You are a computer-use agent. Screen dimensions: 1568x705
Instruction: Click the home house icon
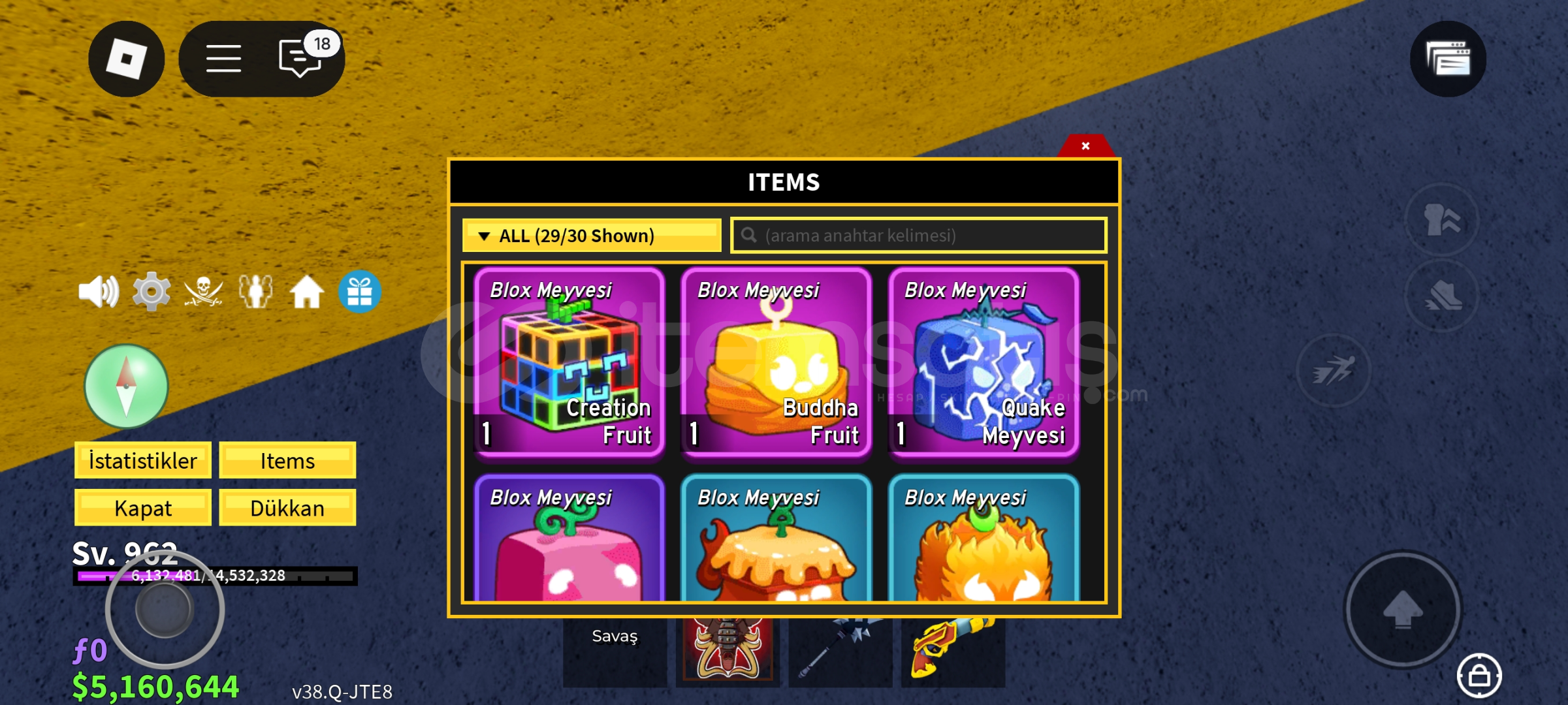click(x=307, y=291)
